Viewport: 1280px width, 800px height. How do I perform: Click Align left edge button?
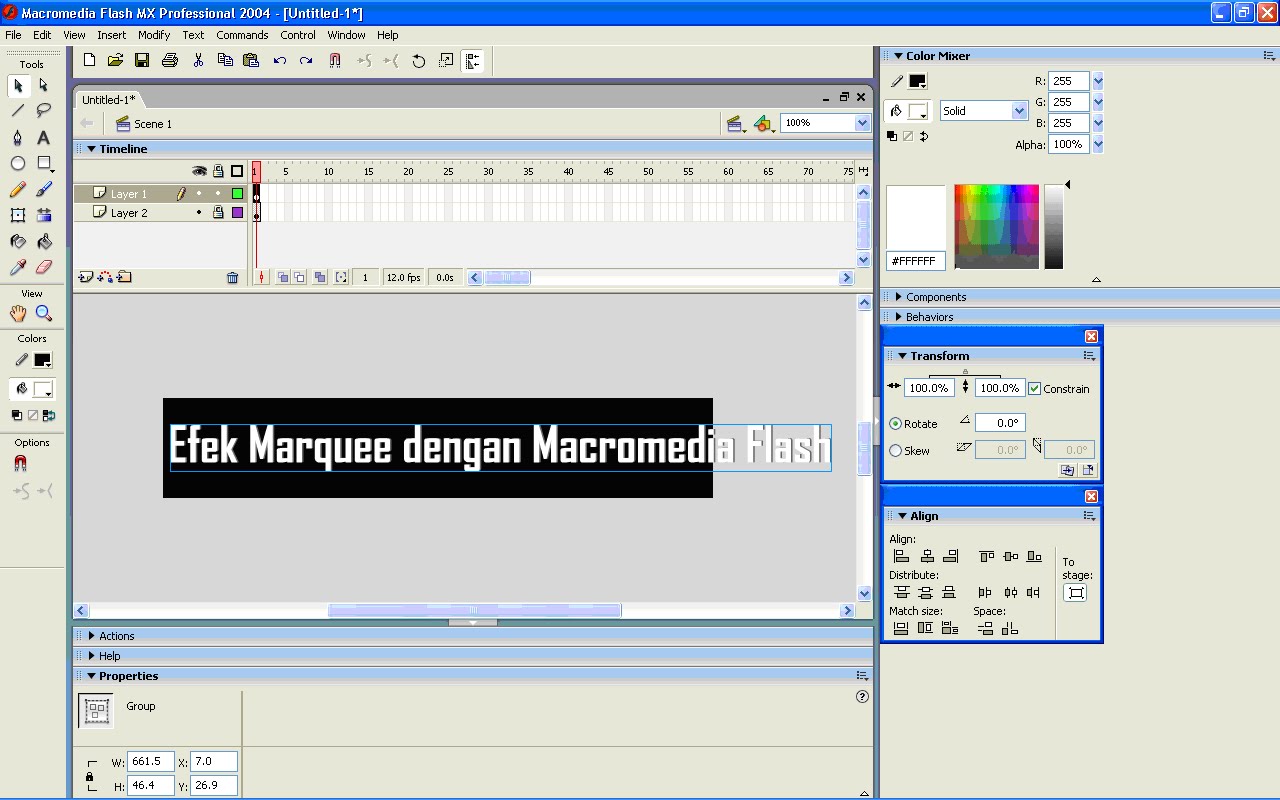[901, 556]
